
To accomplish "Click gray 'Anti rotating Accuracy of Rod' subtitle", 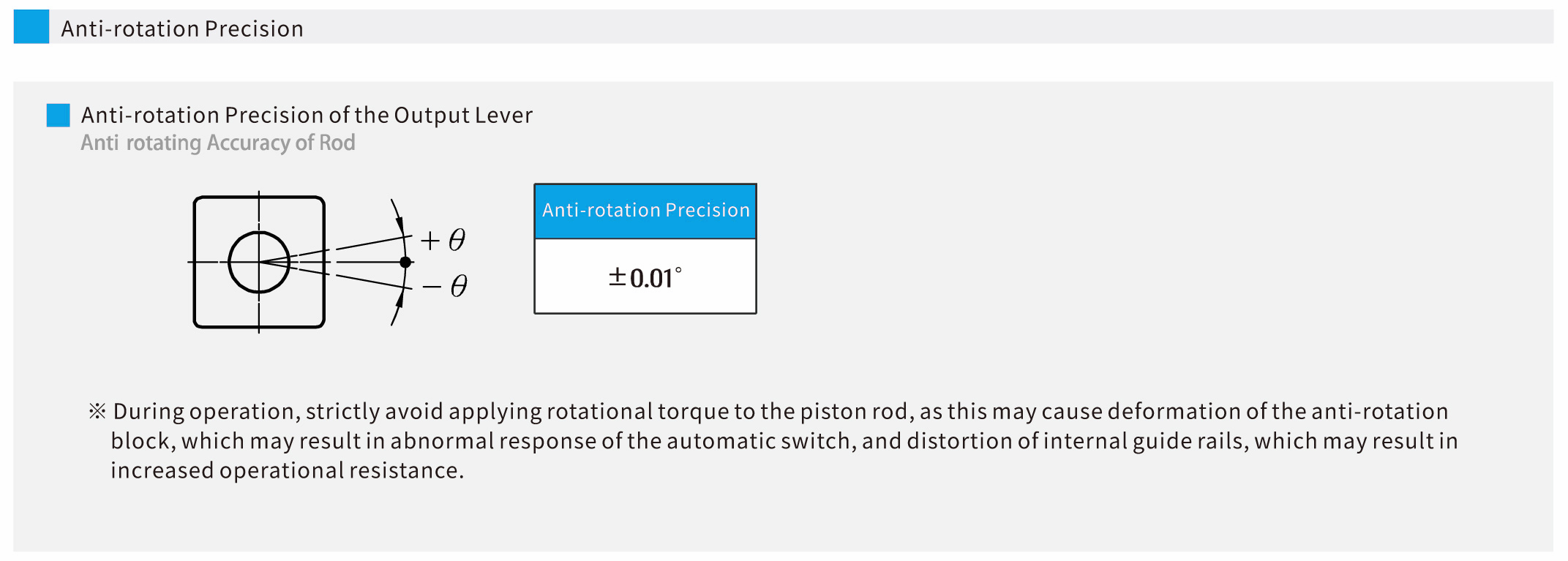I will point(217,143).
